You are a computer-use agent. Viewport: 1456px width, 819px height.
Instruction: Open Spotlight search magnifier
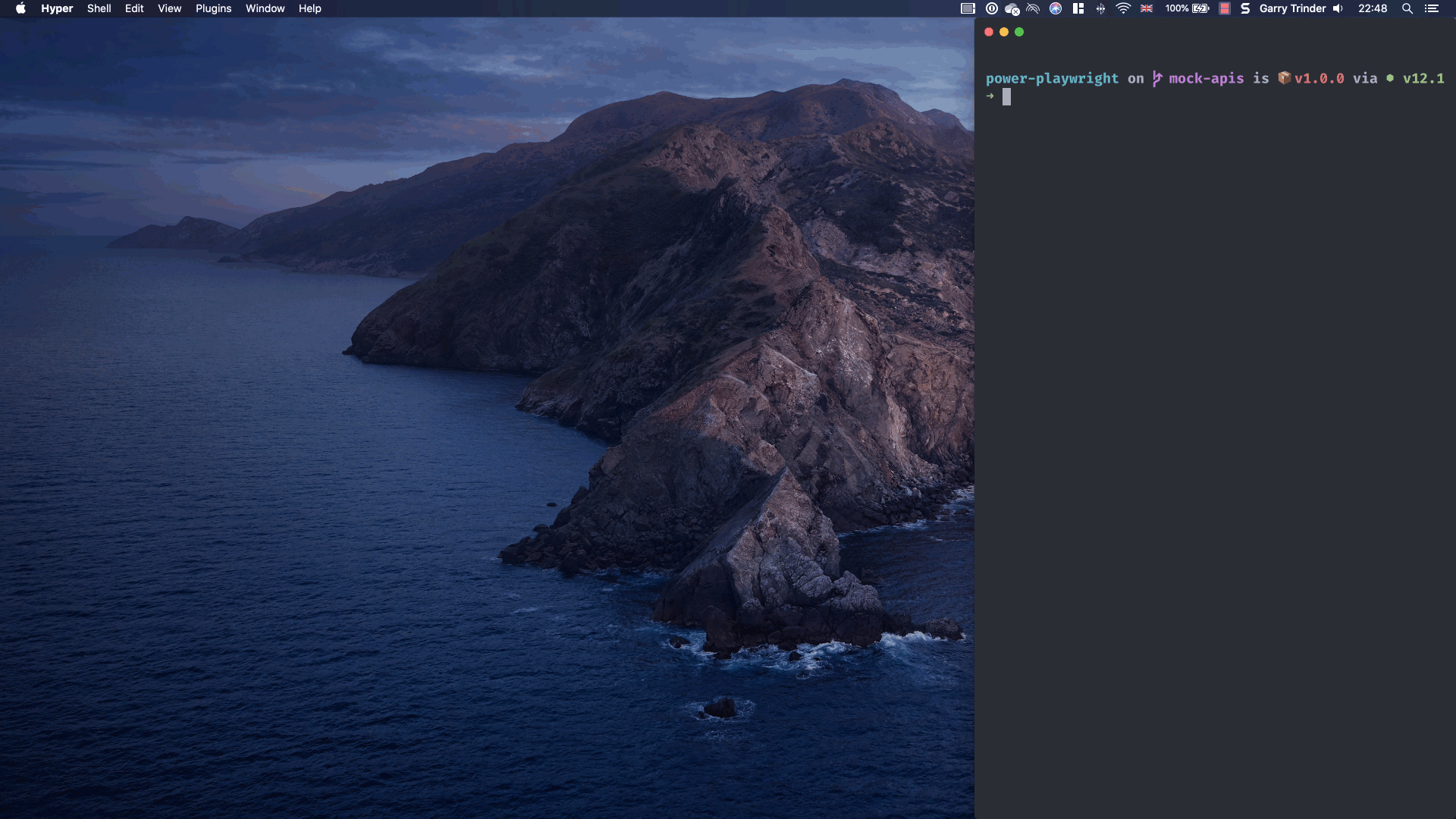tap(1407, 8)
